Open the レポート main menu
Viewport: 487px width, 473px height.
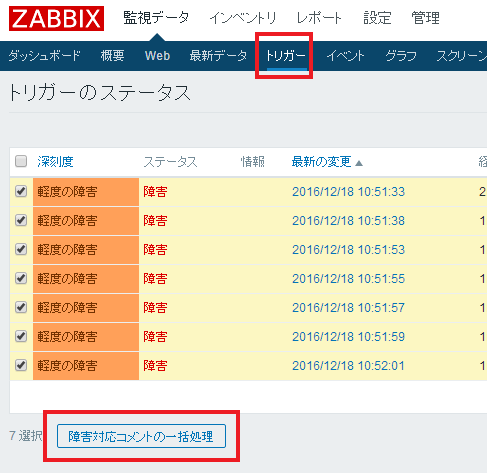[x=319, y=18]
